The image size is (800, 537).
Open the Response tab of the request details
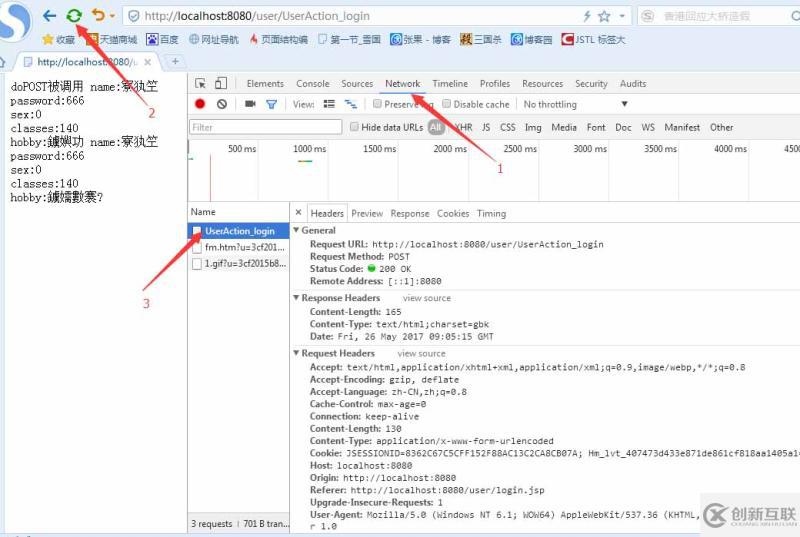[410, 214]
